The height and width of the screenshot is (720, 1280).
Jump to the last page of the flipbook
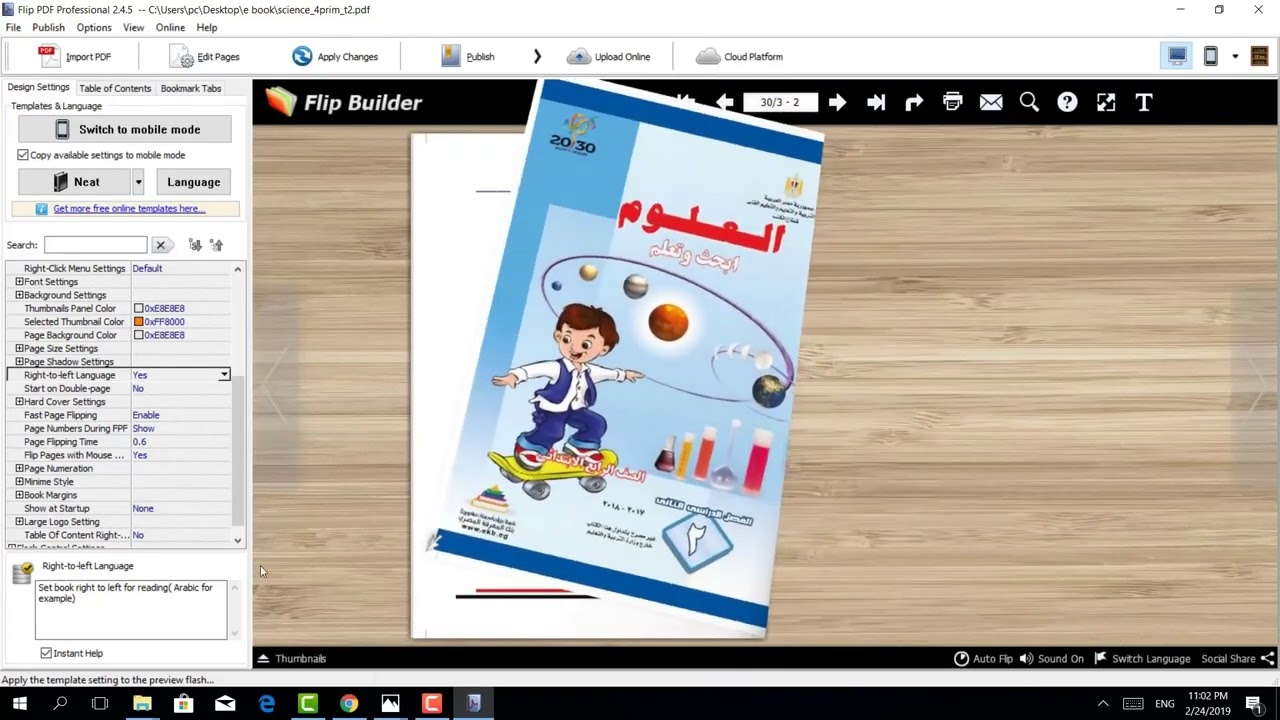[x=876, y=102]
